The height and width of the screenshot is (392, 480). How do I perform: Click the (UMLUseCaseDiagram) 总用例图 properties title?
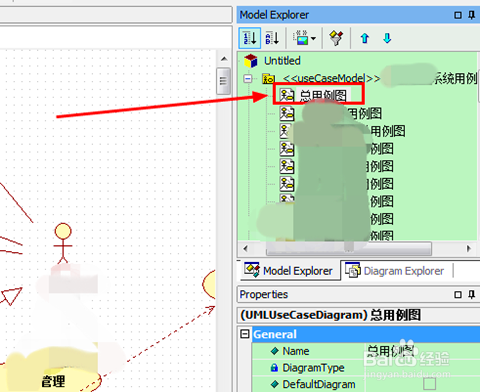(330, 315)
